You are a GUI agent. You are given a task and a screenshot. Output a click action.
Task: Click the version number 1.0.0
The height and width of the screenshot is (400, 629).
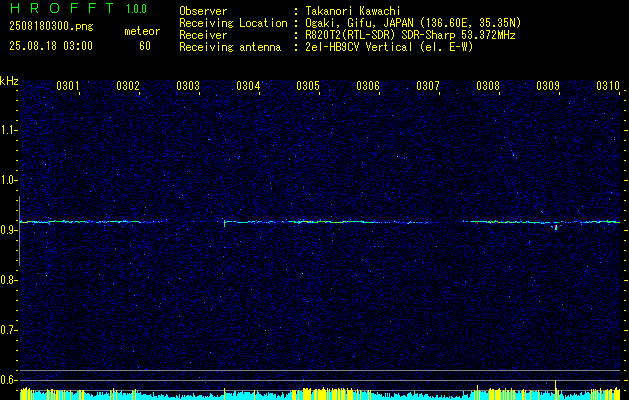[136, 9]
